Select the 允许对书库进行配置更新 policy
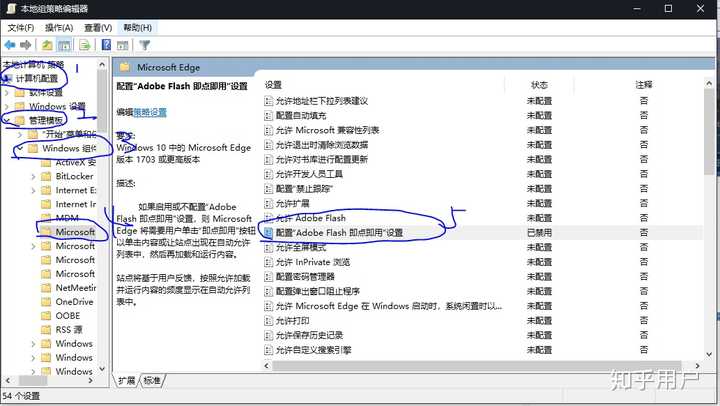The image size is (720, 406). pos(321,159)
